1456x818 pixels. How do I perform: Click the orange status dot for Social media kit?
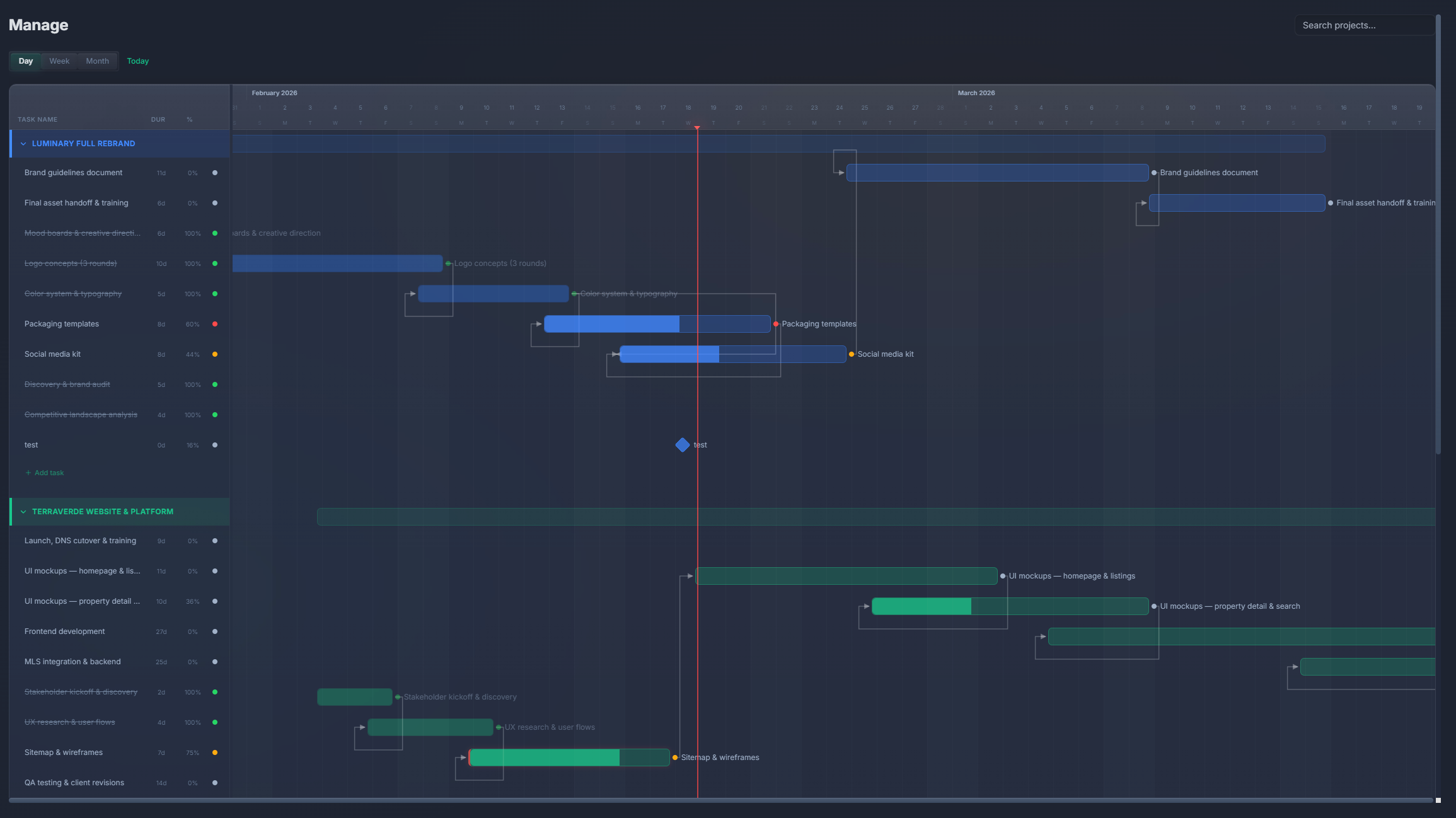tap(215, 354)
